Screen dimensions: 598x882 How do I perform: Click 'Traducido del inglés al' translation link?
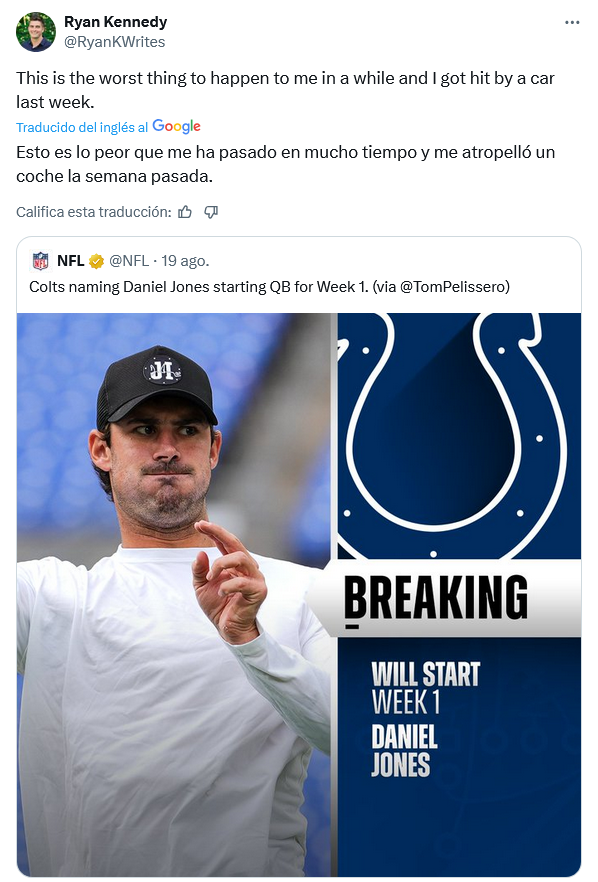(82, 128)
